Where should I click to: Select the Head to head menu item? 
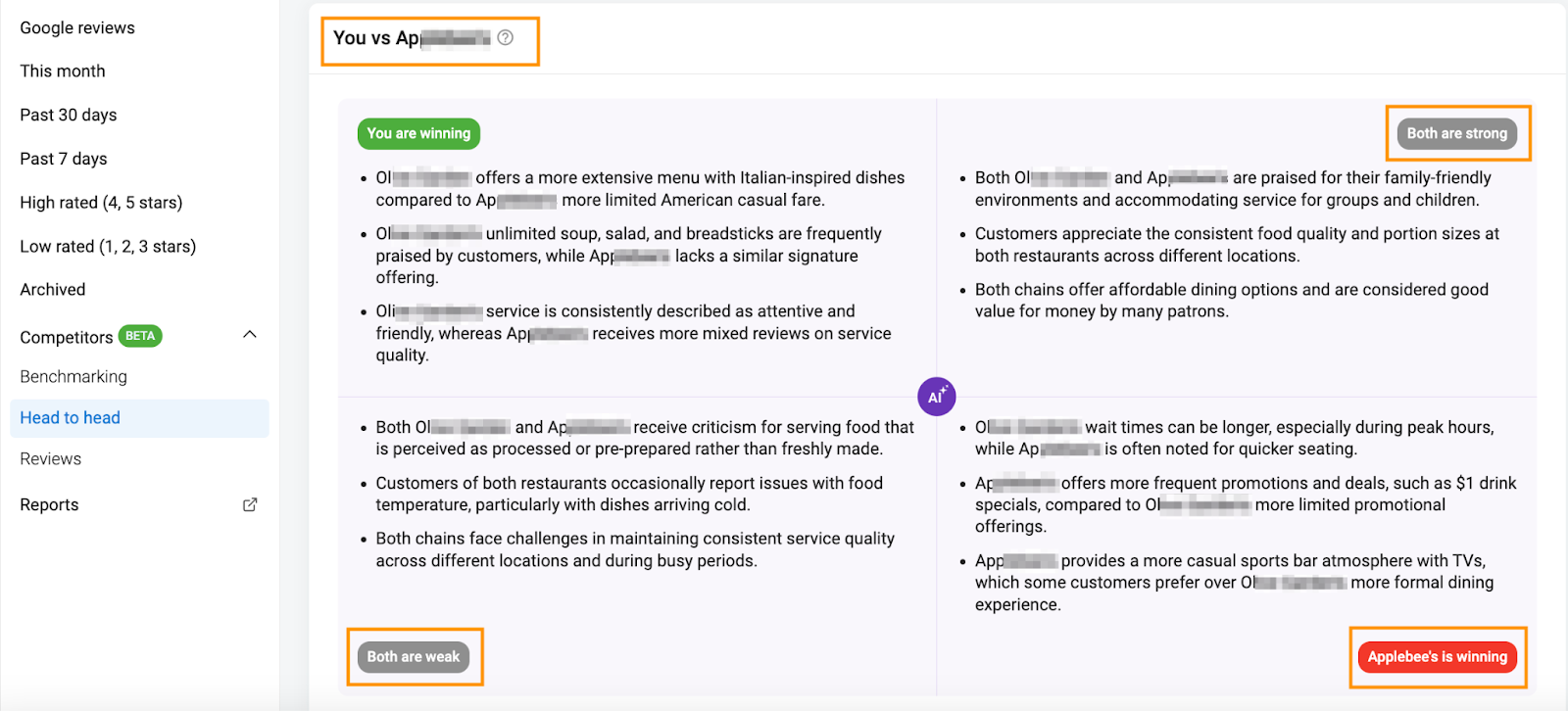pyautogui.click(x=139, y=418)
